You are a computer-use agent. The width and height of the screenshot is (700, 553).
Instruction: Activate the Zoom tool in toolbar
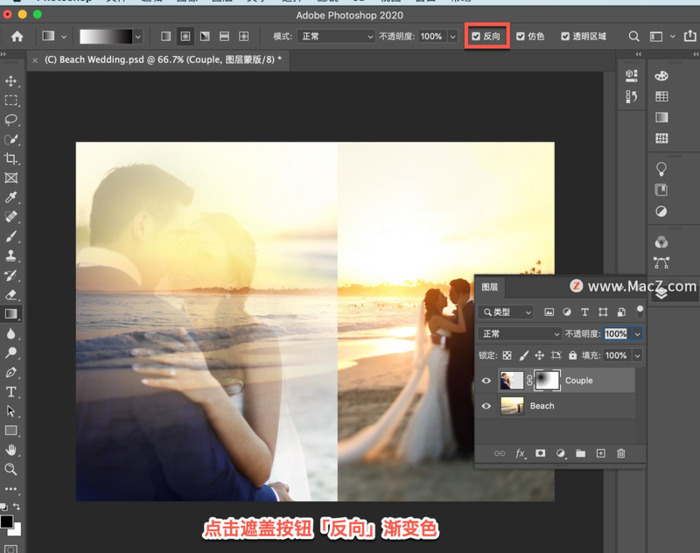tap(11, 469)
